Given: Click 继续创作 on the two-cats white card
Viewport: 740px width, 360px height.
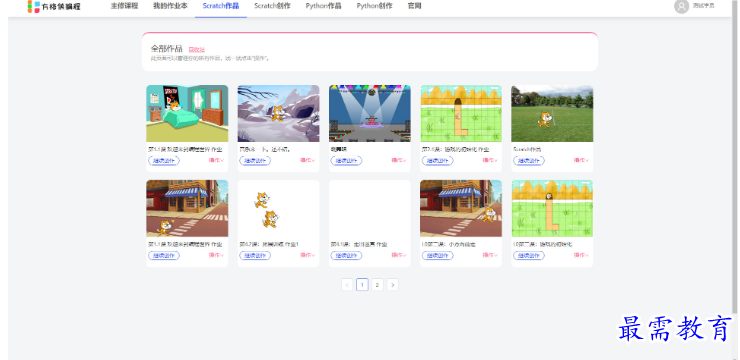Looking at the screenshot, I should click(x=255, y=255).
